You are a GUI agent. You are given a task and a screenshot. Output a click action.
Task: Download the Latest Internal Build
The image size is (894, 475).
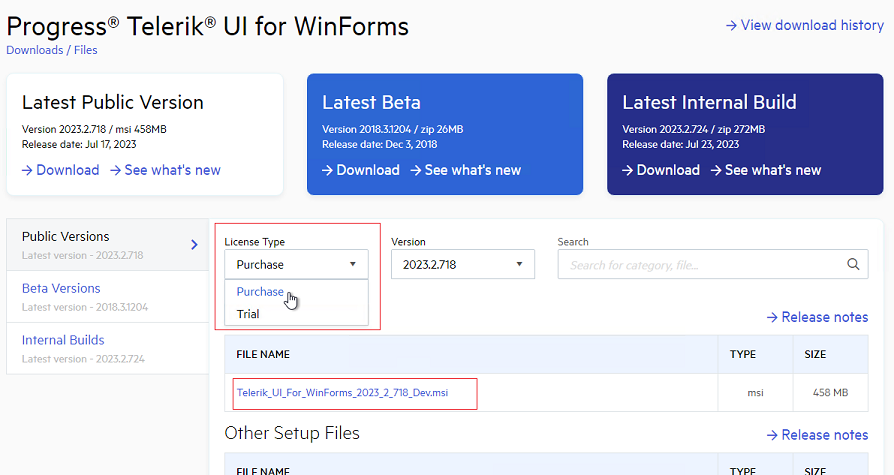(661, 170)
